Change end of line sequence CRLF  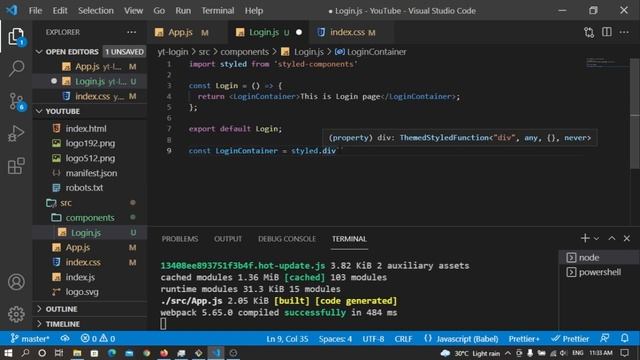[403, 339]
